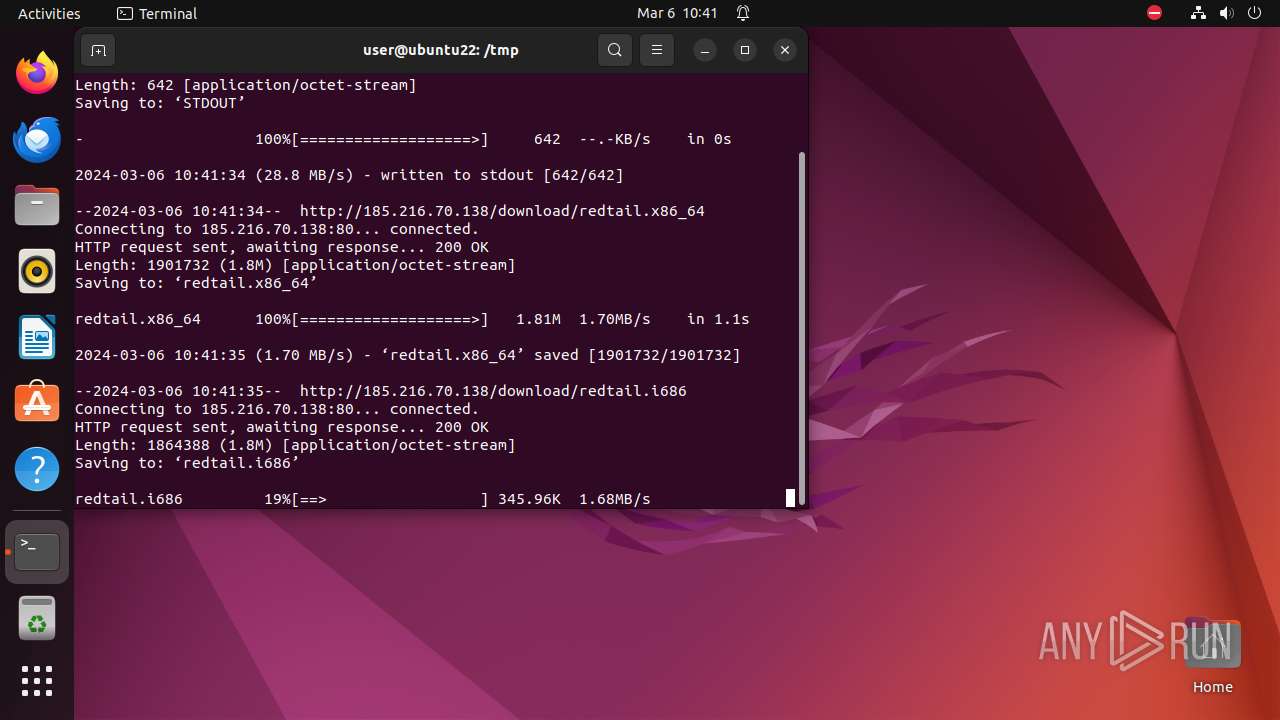Click the line "Saving to: 'redtail.x86_64'"
Image resolution: width=1280 pixels, height=720 pixels.
point(196,283)
